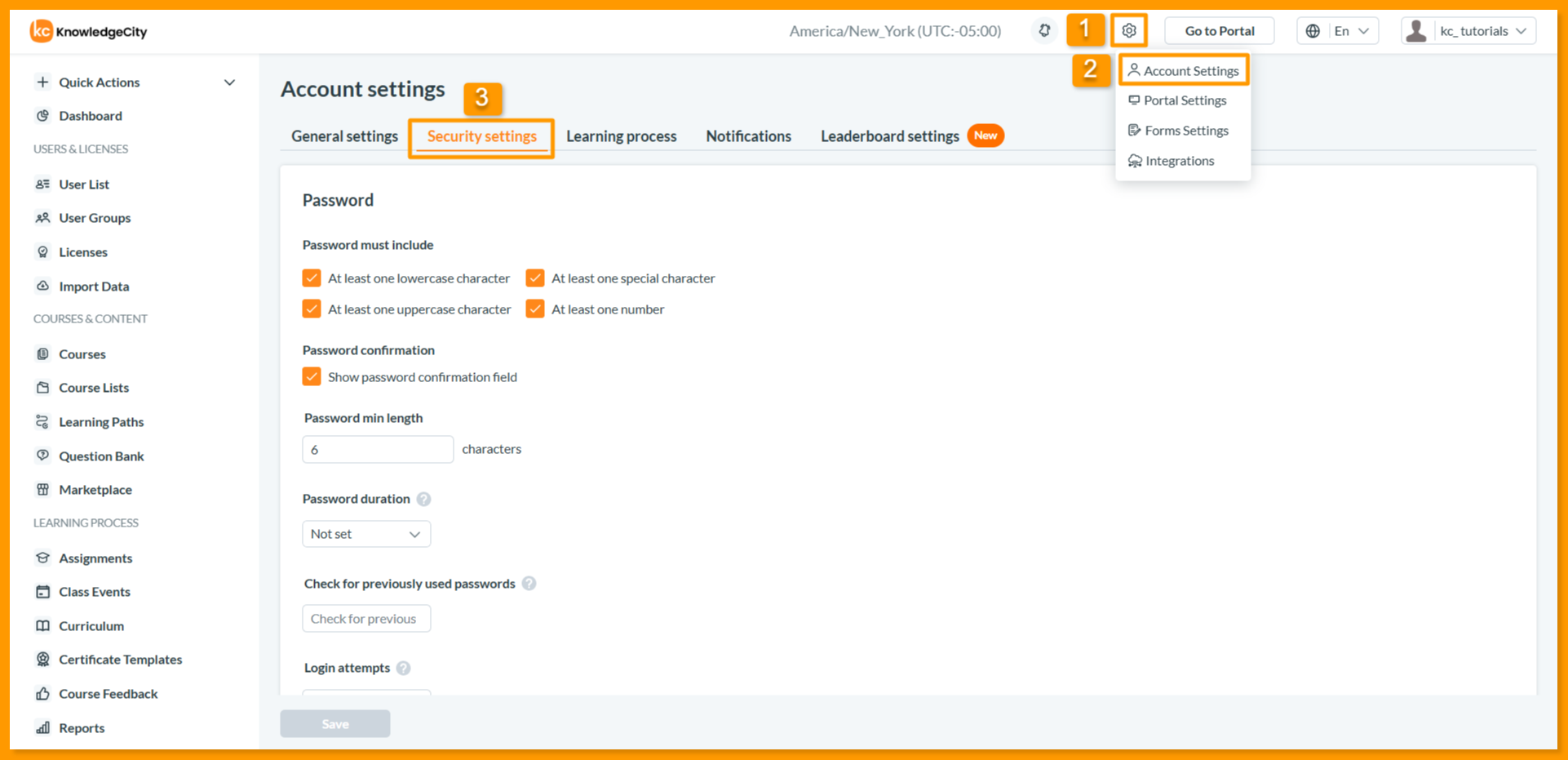Open the settings gear icon
The image size is (1568, 760).
click(x=1129, y=31)
